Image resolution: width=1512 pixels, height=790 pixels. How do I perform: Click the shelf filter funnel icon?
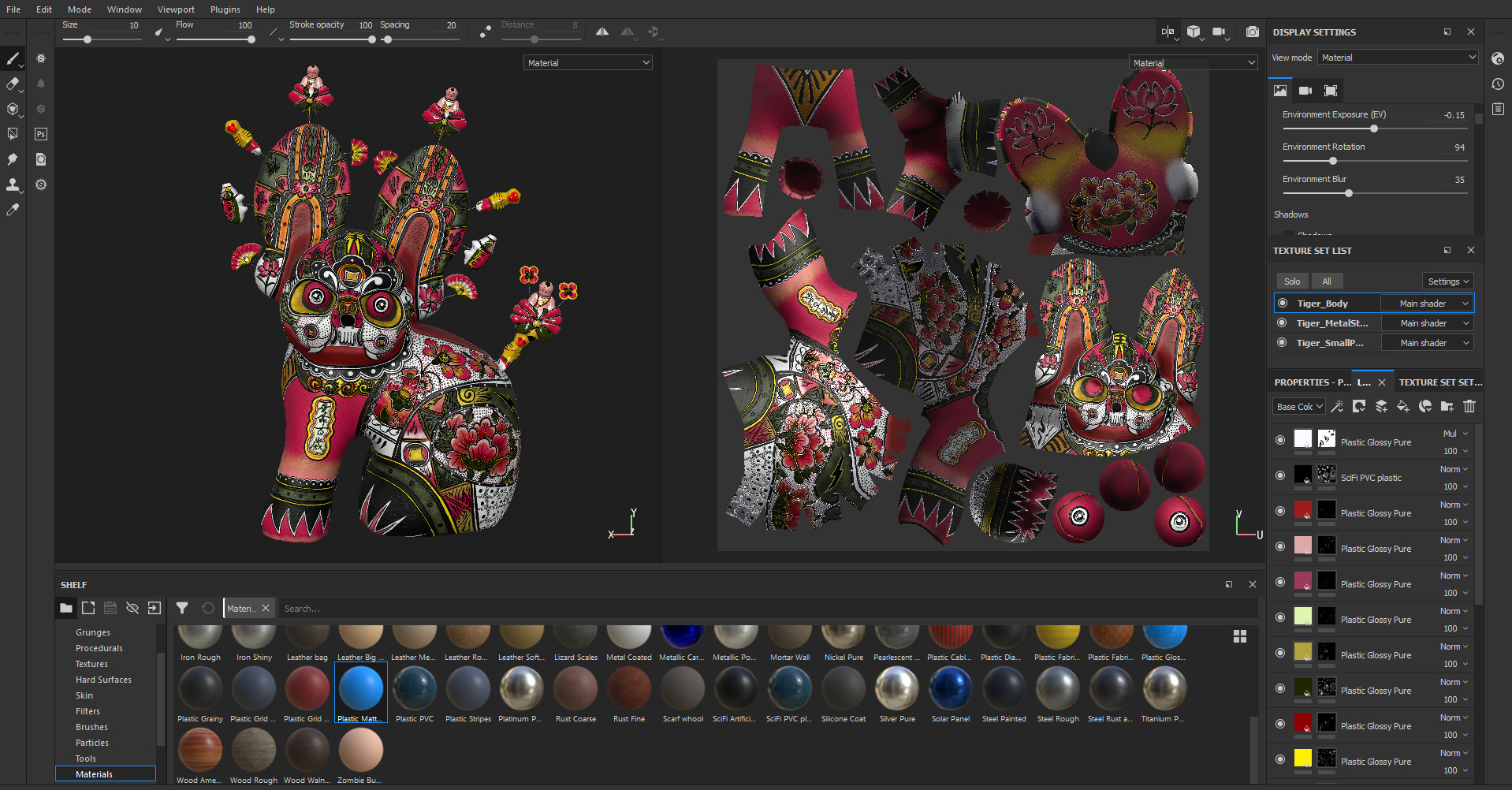(182, 608)
